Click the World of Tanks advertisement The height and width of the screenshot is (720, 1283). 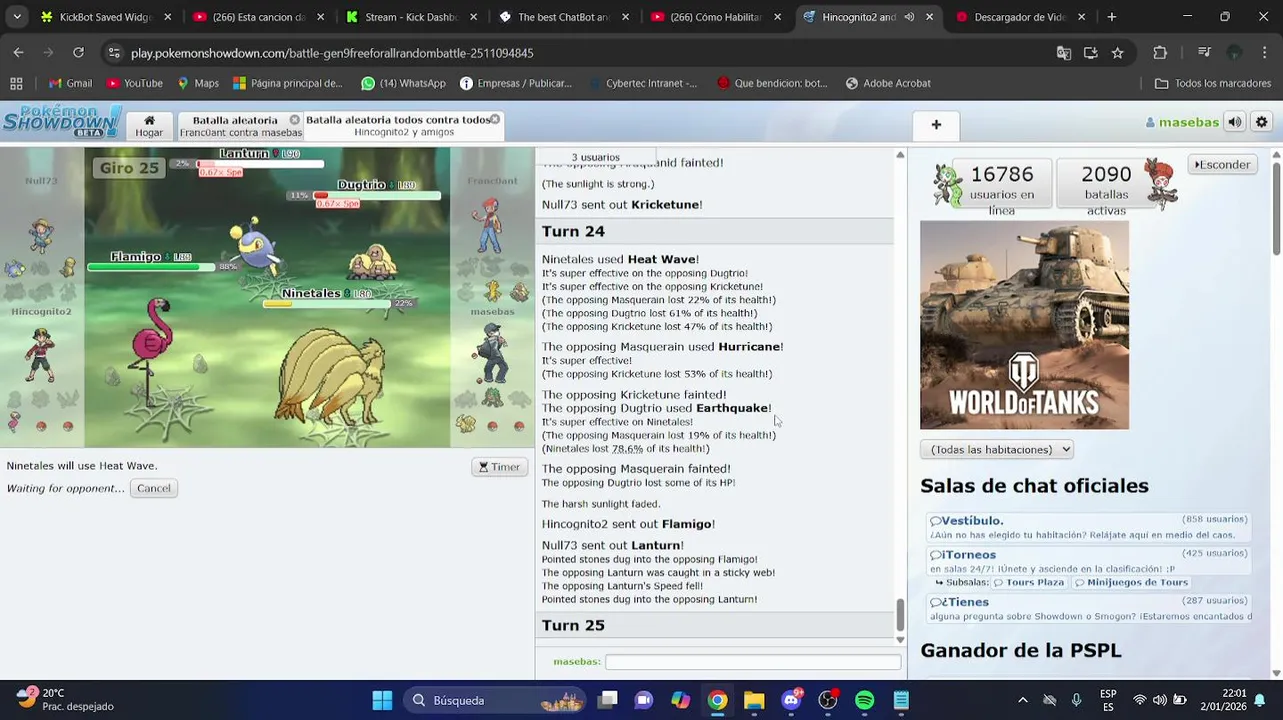[x=1024, y=325]
